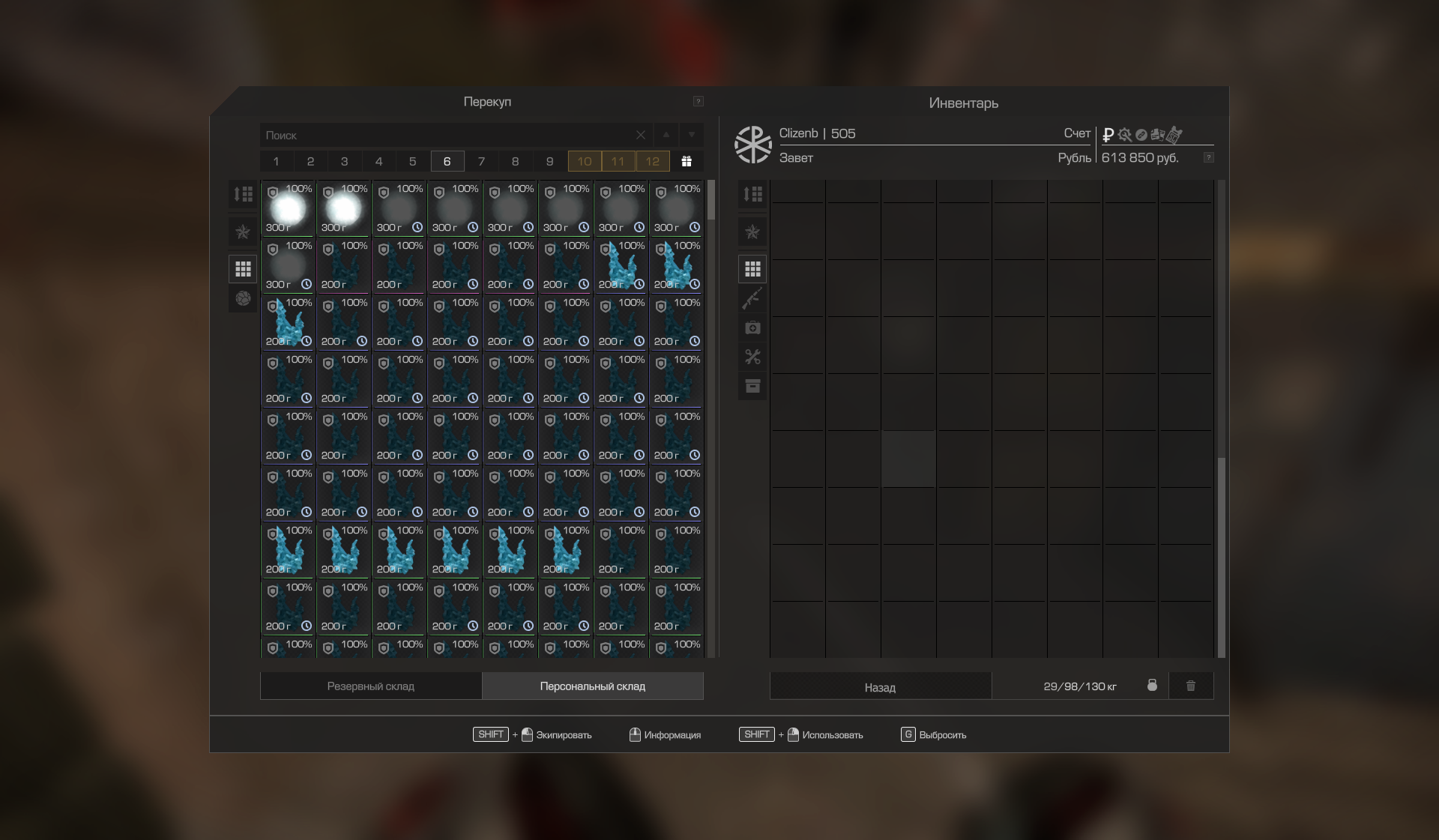The height and width of the screenshot is (840, 1439).
Task: Open the gift tab in storage
Action: (686, 161)
